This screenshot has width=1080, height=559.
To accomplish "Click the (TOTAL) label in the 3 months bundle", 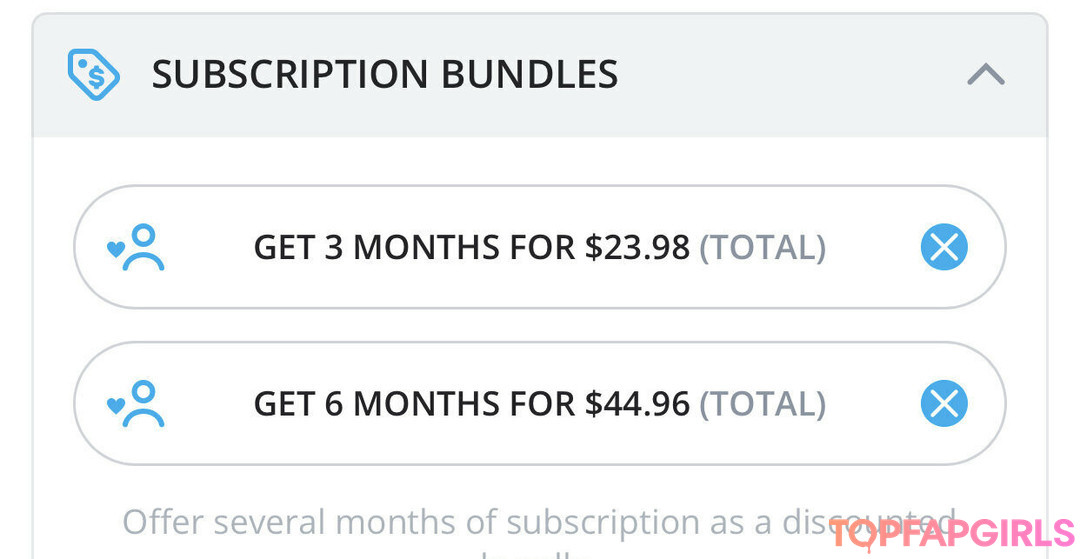I will (x=762, y=247).
